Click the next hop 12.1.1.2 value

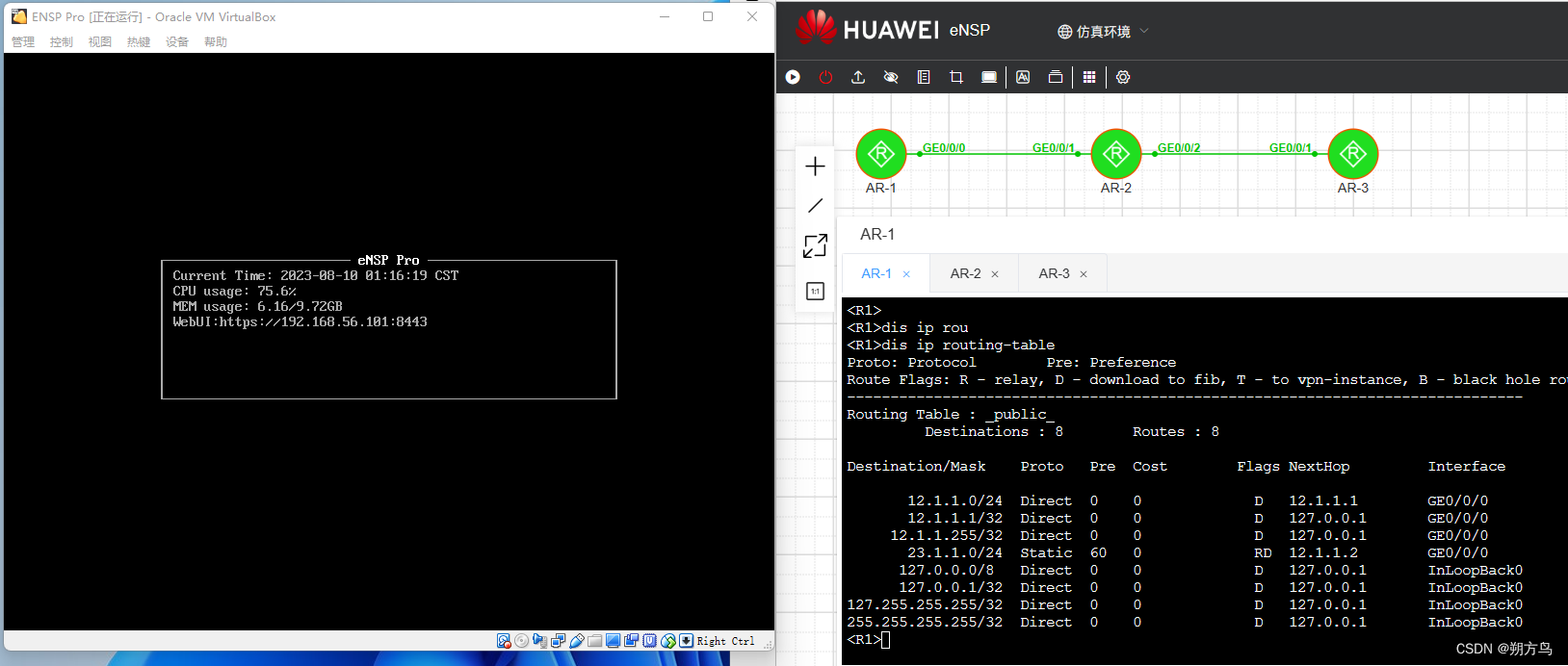[1323, 552]
